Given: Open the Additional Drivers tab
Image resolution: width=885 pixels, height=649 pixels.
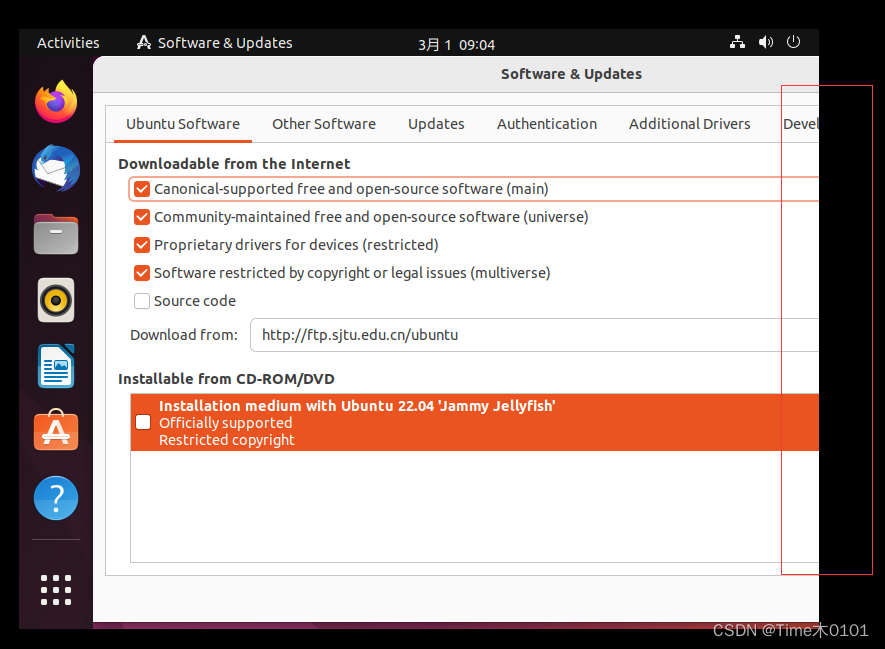Looking at the screenshot, I should pos(690,124).
